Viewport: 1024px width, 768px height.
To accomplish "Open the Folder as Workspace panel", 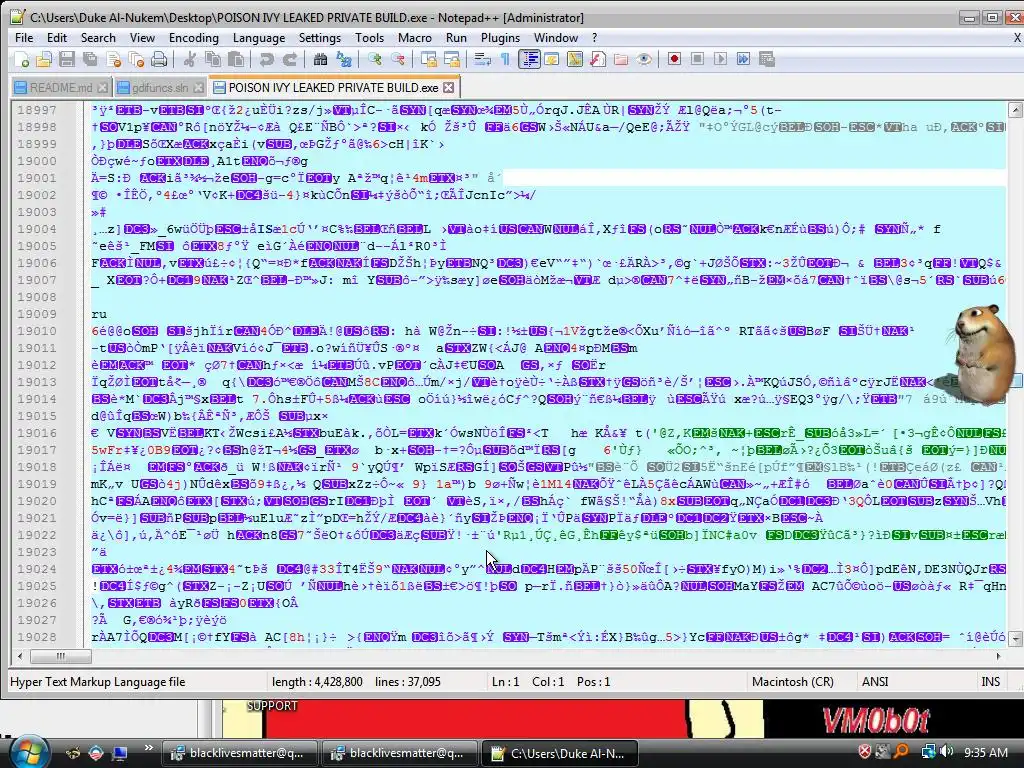I will (621, 59).
